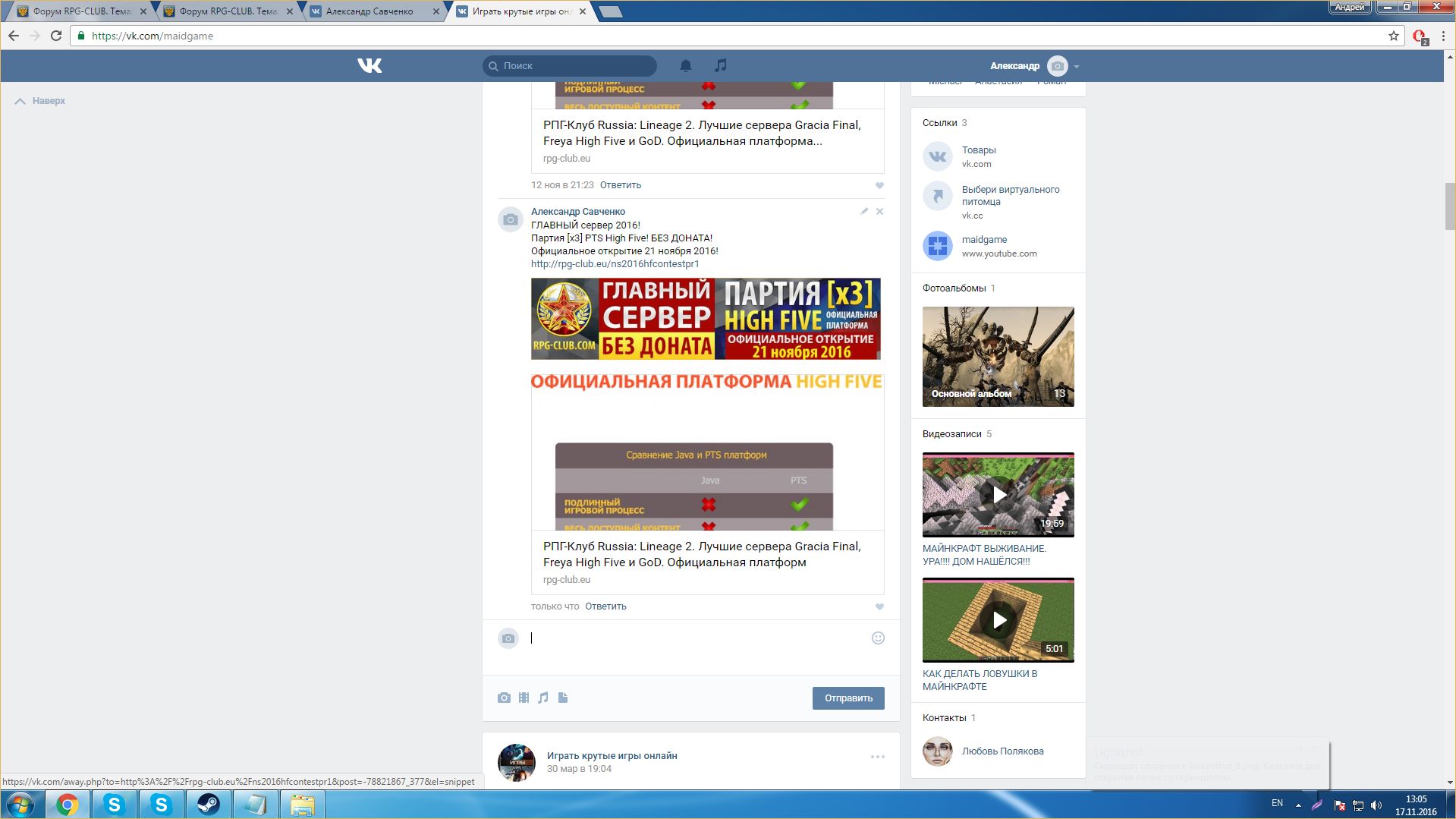The height and width of the screenshot is (819, 1456).
Task: Switch to the second Форум RPG-CLUB tab
Action: click(x=228, y=11)
